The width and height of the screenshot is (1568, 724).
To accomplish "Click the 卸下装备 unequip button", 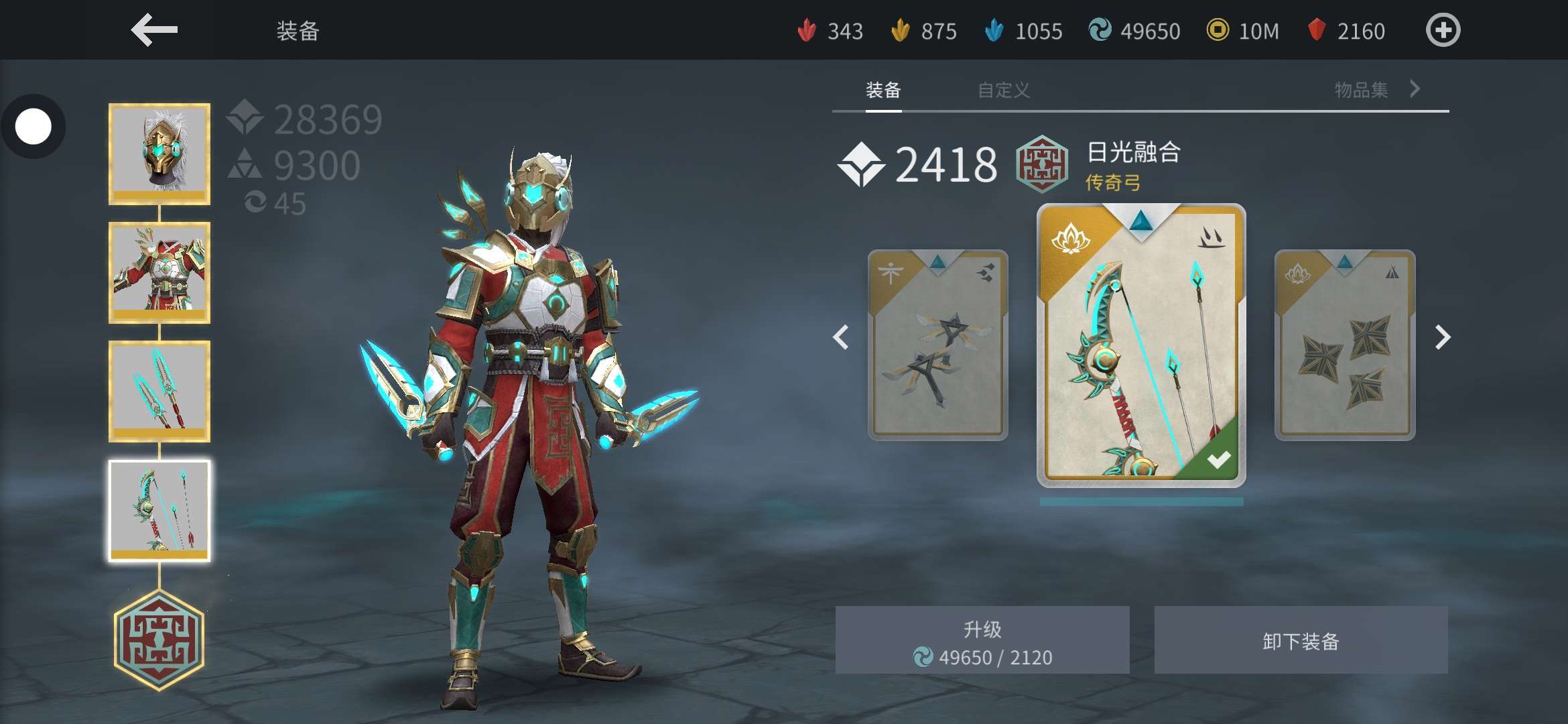I will (x=1301, y=640).
